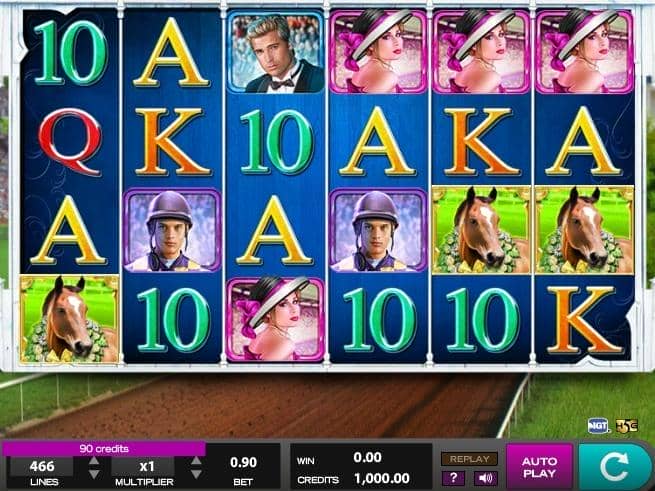Click the horse symbol in first reel
This screenshot has width=655, height=491.
click(69, 319)
